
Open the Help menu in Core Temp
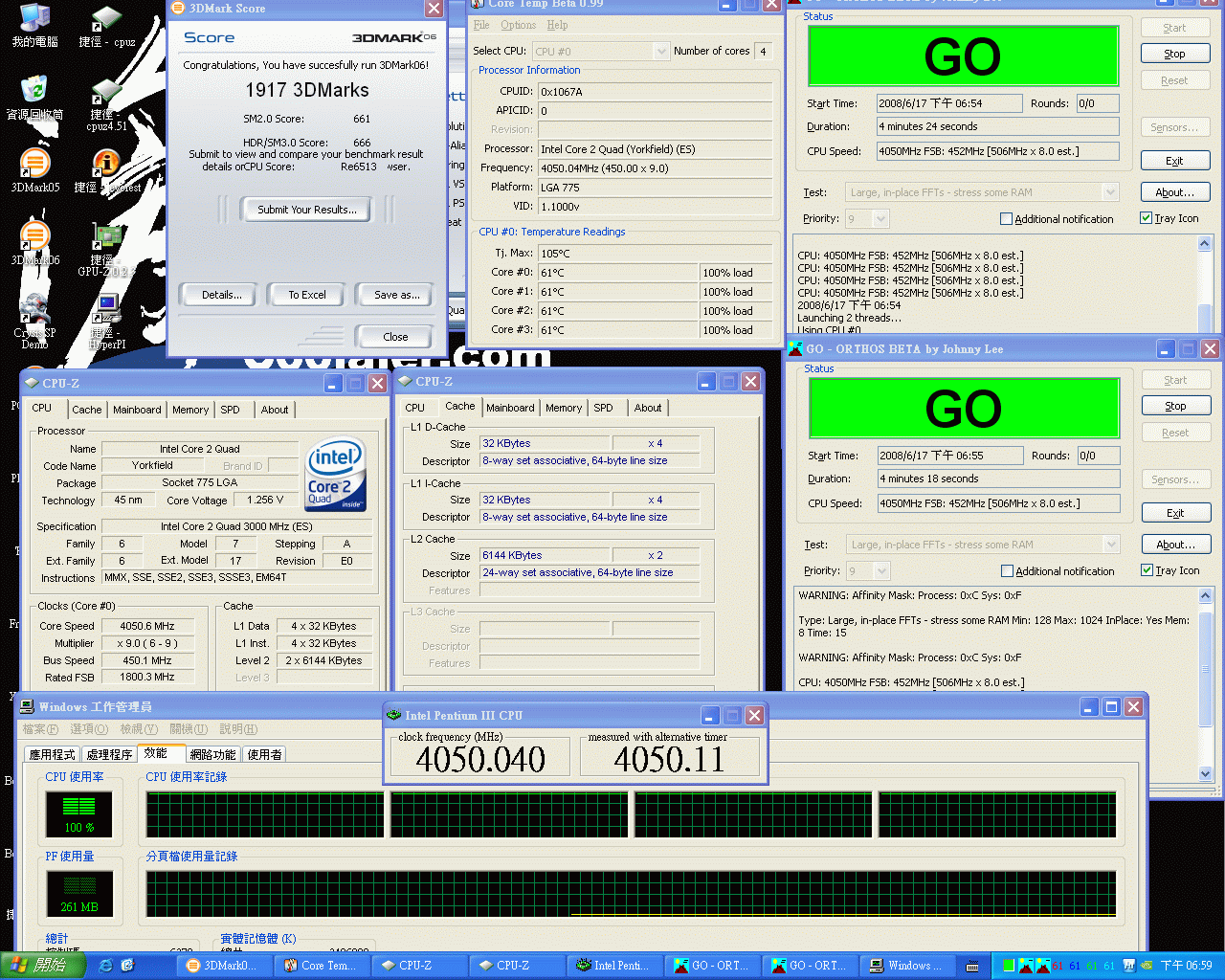point(557,25)
